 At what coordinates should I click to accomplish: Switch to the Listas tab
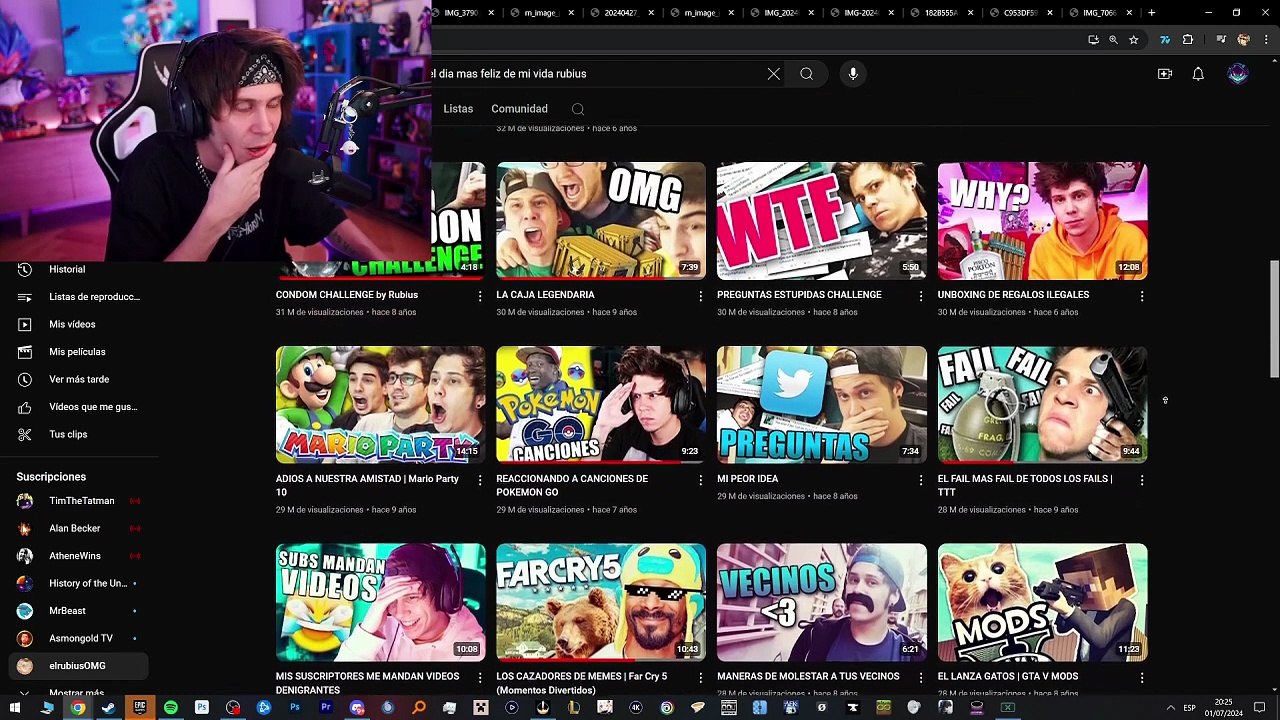(x=458, y=109)
